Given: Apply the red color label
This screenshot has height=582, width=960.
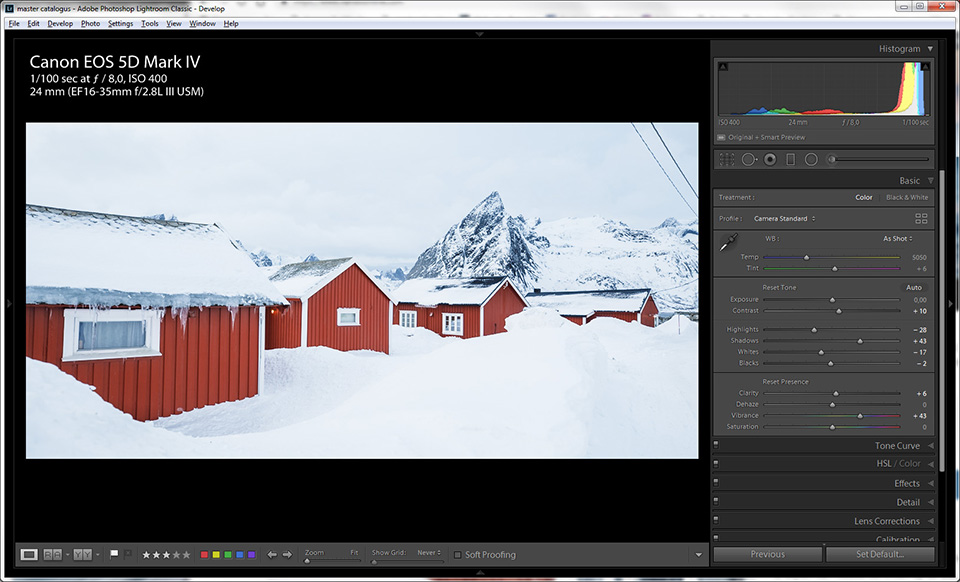Looking at the screenshot, I should [204, 555].
